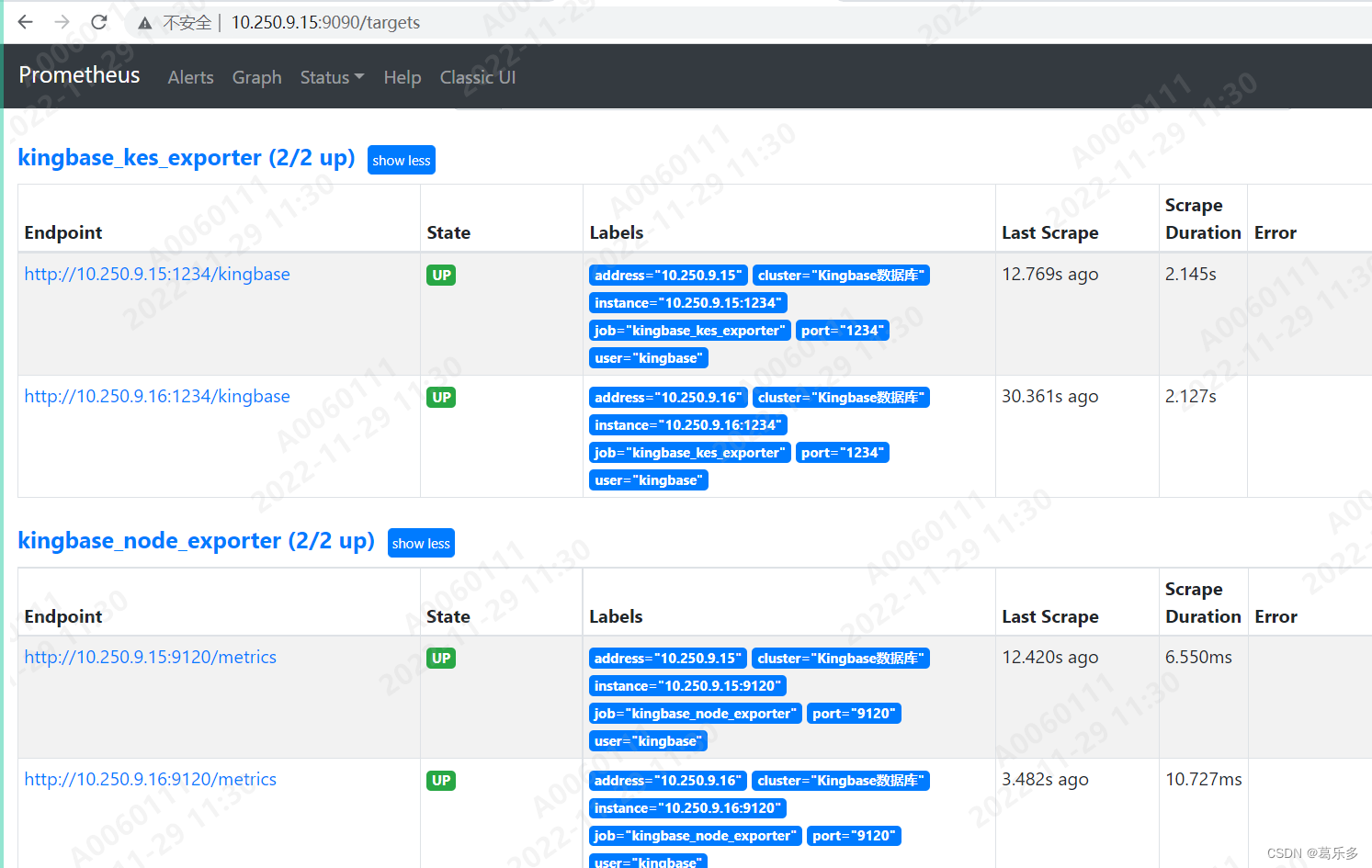
Task: Click the Prometheus brand title
Action: pos(80,75)
